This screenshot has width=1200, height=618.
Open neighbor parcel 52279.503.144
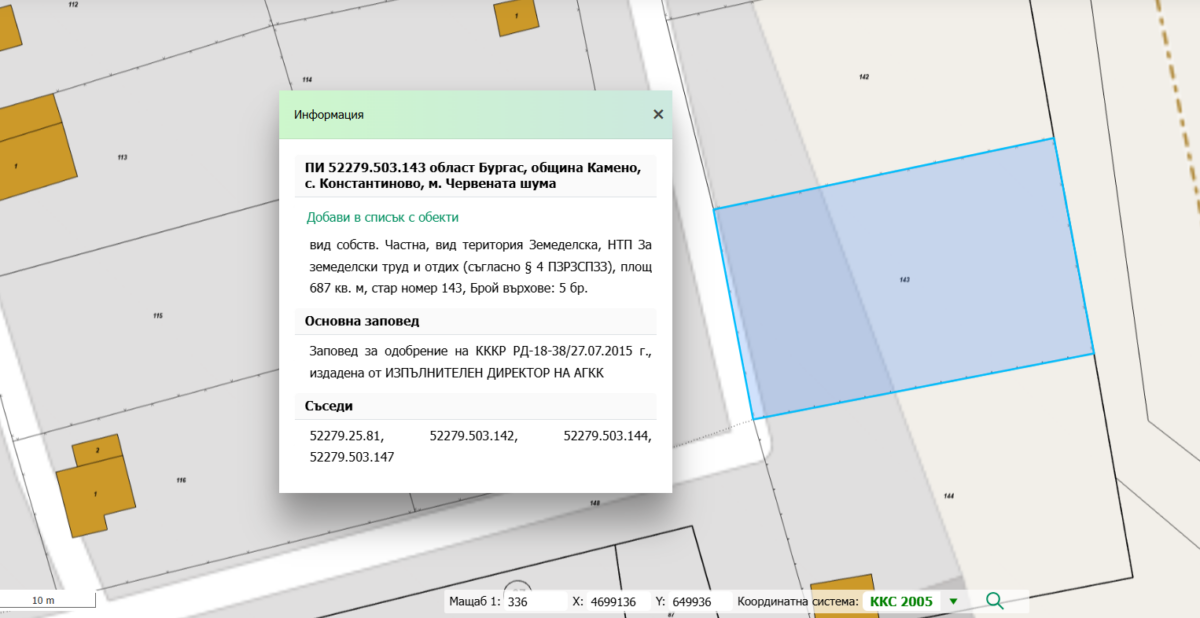point(607,436)
